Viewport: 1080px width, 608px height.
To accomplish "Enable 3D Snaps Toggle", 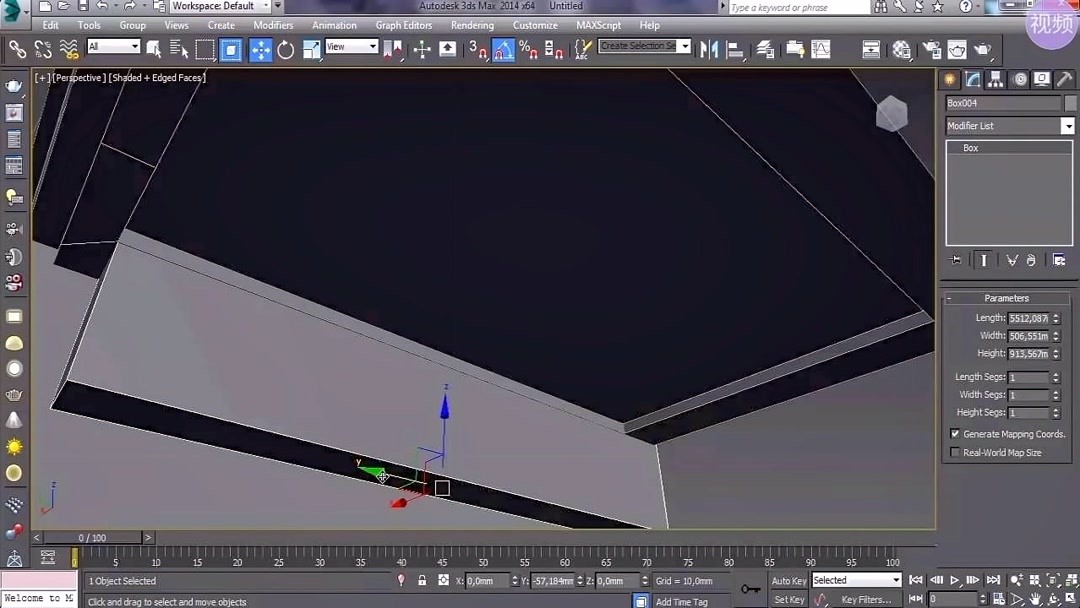I will 477,49.
